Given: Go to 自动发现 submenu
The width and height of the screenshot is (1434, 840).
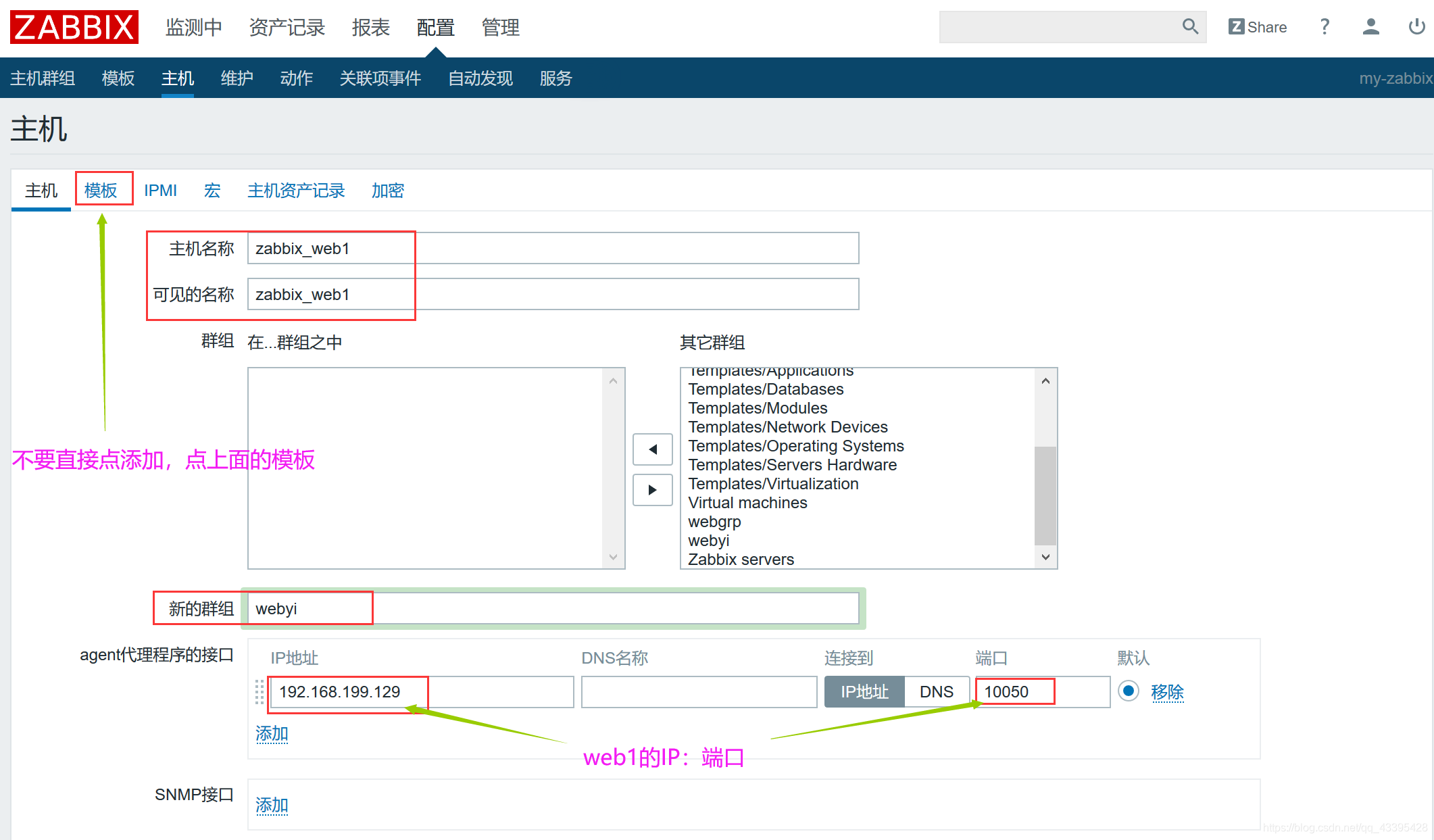Looking at the screenshot, I should click(x=480, y=78).
